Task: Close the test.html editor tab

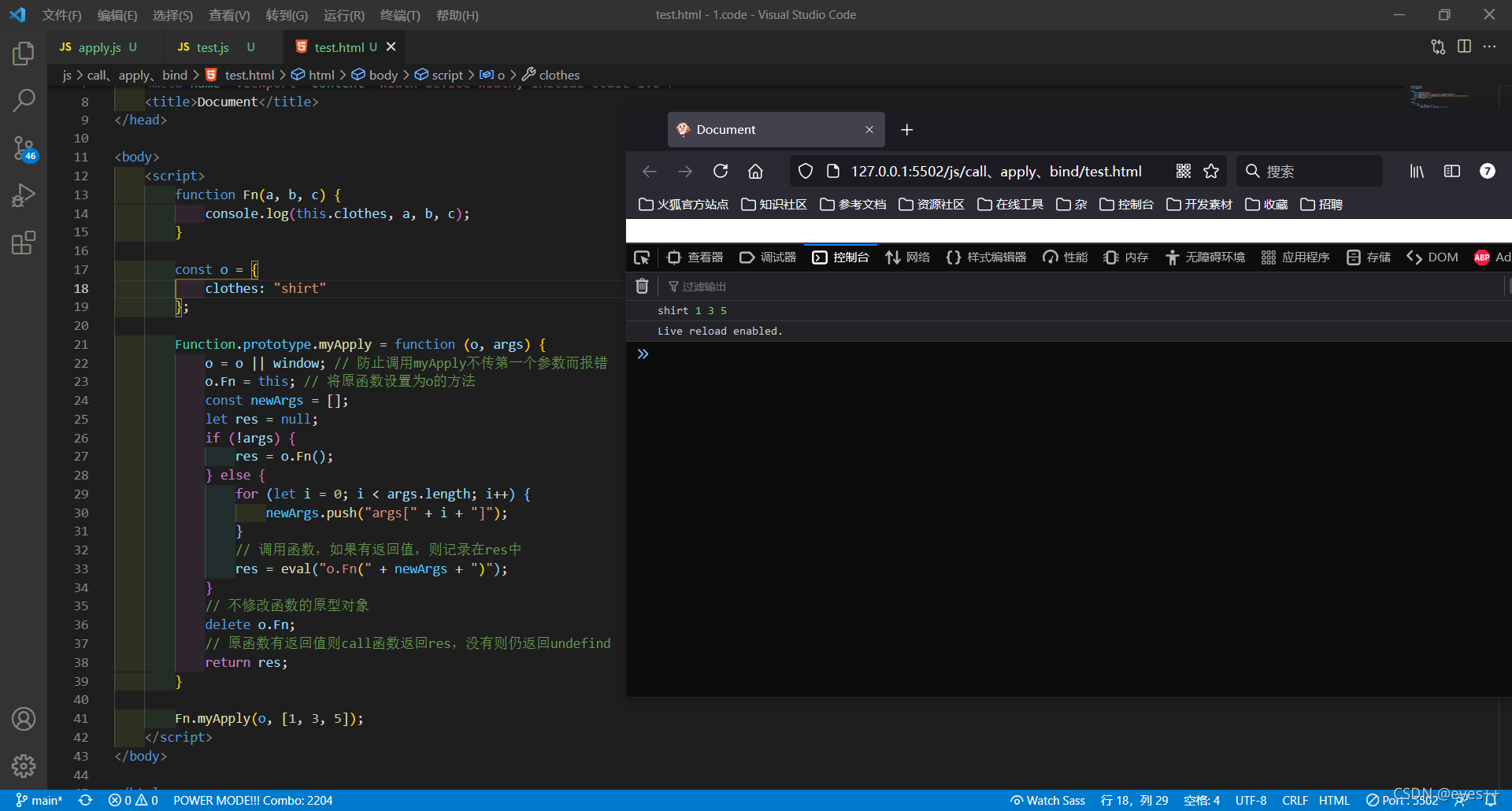Action: 391,47
